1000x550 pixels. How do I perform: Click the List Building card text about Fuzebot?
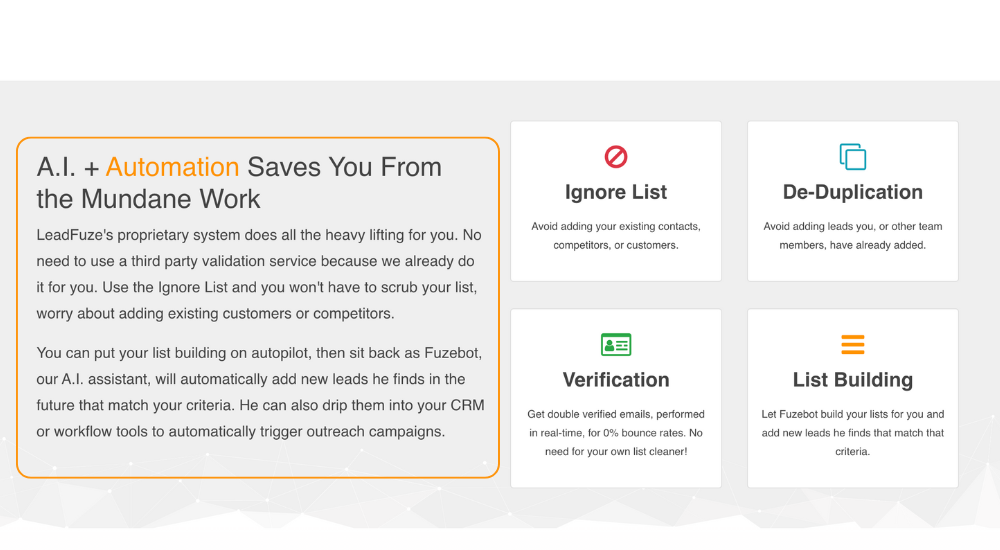pyautogui.click(x=853, y=433)
